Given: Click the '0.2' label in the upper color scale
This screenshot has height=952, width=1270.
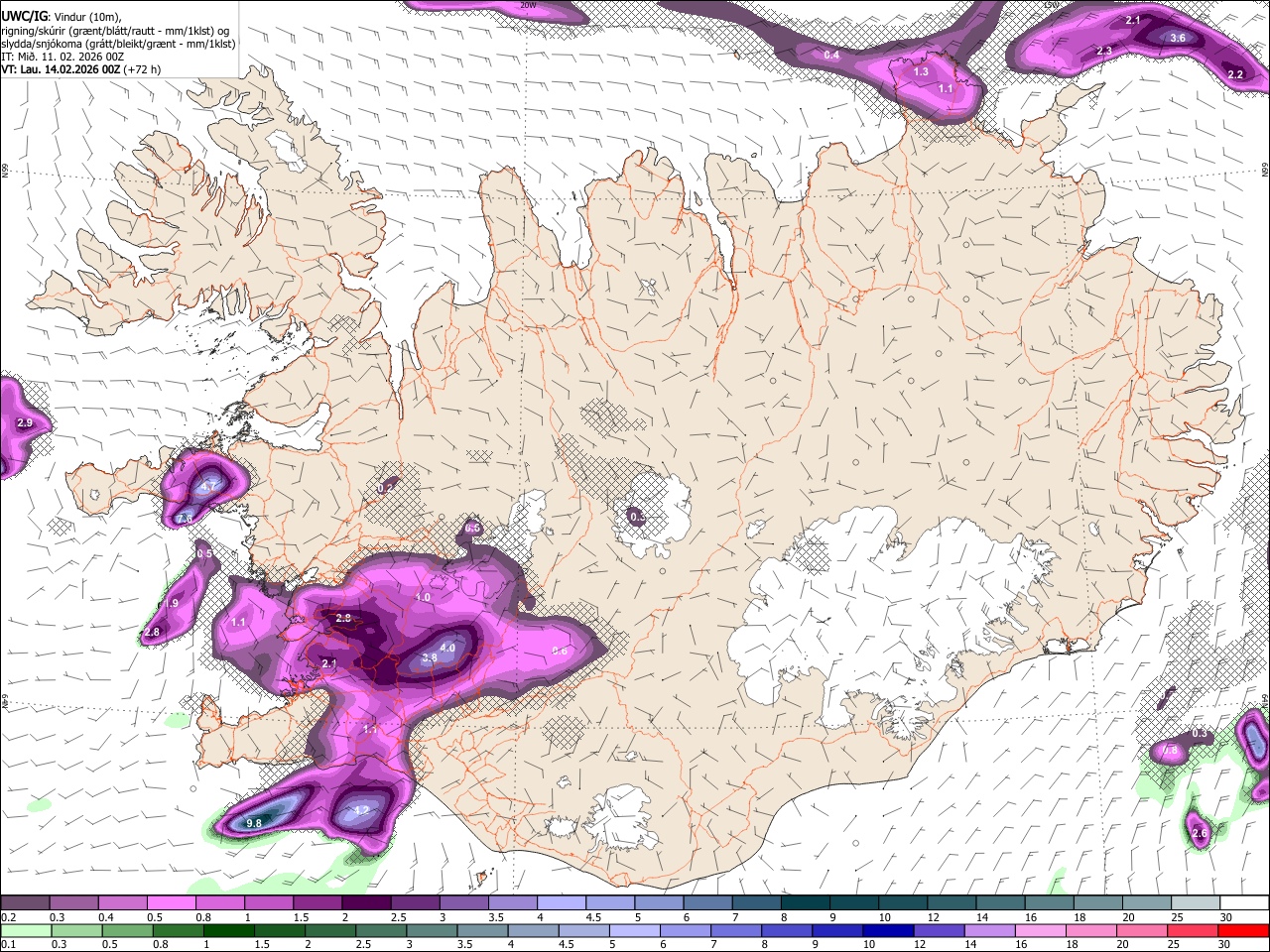Looking at the screenshot, I should tap(8, 917).
